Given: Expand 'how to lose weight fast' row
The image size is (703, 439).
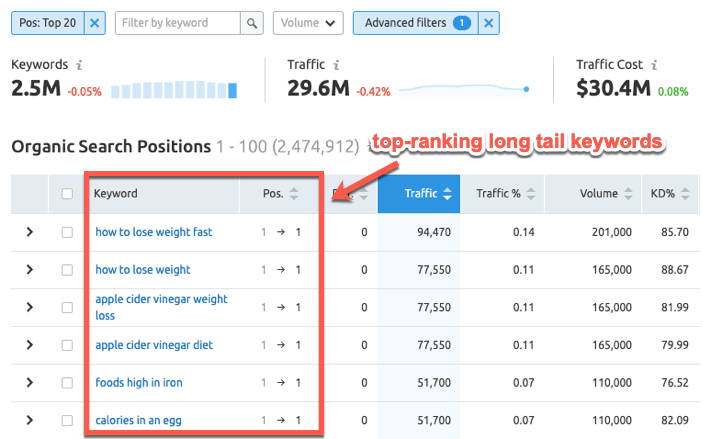Looking at the screenshot, I should (x=30, y=232).
